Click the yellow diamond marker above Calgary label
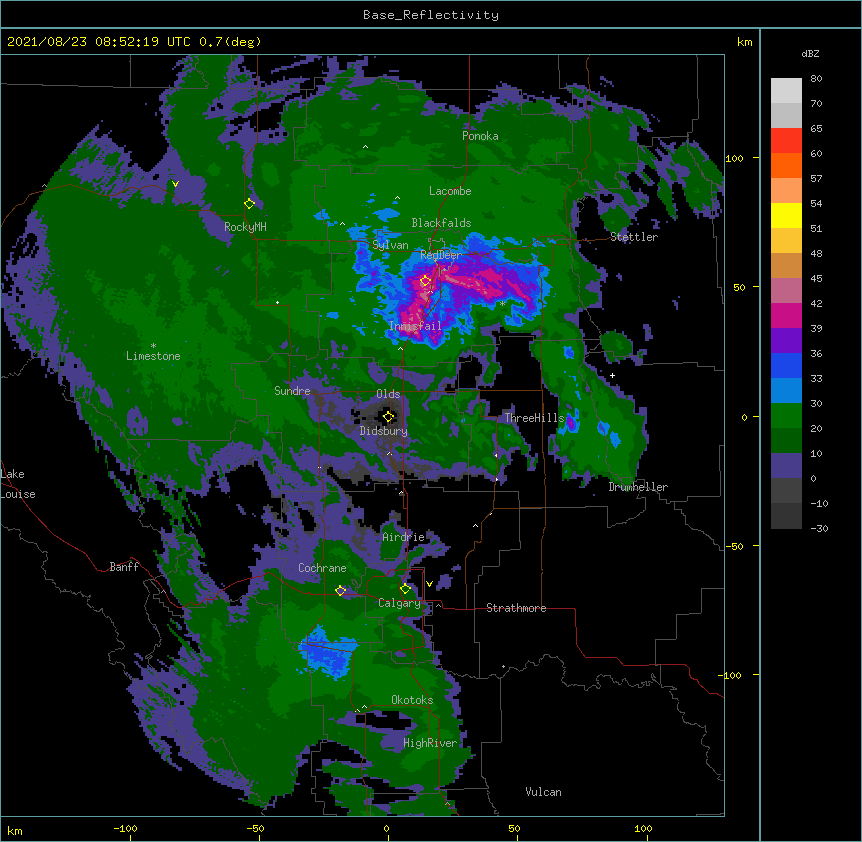This screenshot has height=842, width=862. pos(405,589)
